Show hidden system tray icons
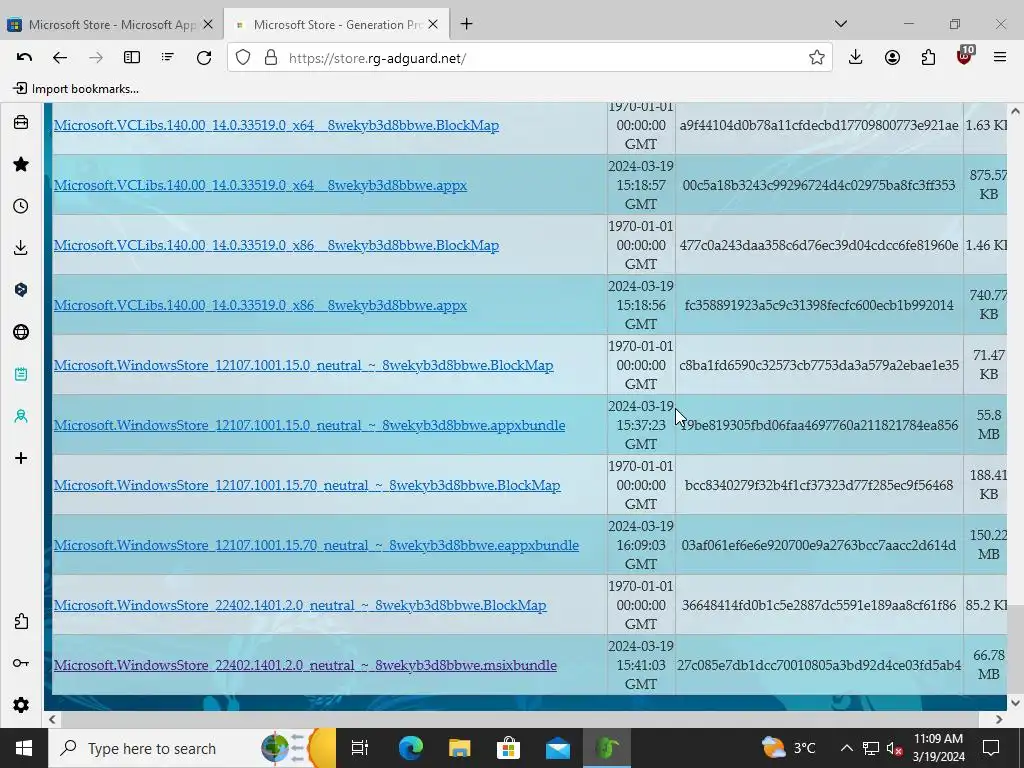Viewport: 1024px width, 768px height. tap(846, 748)
